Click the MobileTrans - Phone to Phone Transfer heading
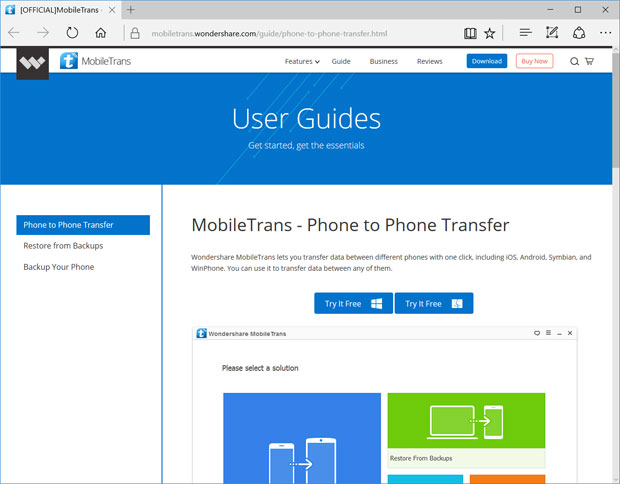Screen dimensions: 620x484 350,225
